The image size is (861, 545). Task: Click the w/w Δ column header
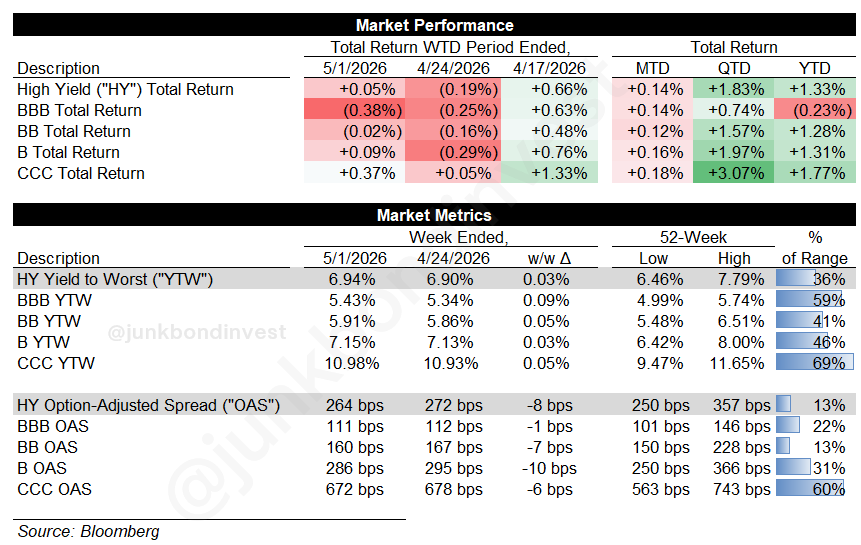(x=549, y=258)
